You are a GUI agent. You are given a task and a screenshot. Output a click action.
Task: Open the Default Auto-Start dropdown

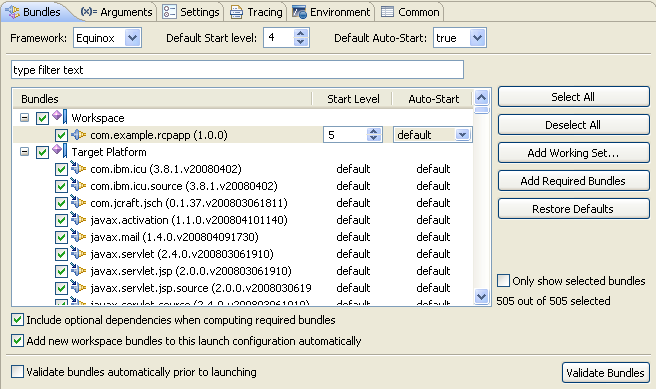pyautogui.click(x=477, y=38)
